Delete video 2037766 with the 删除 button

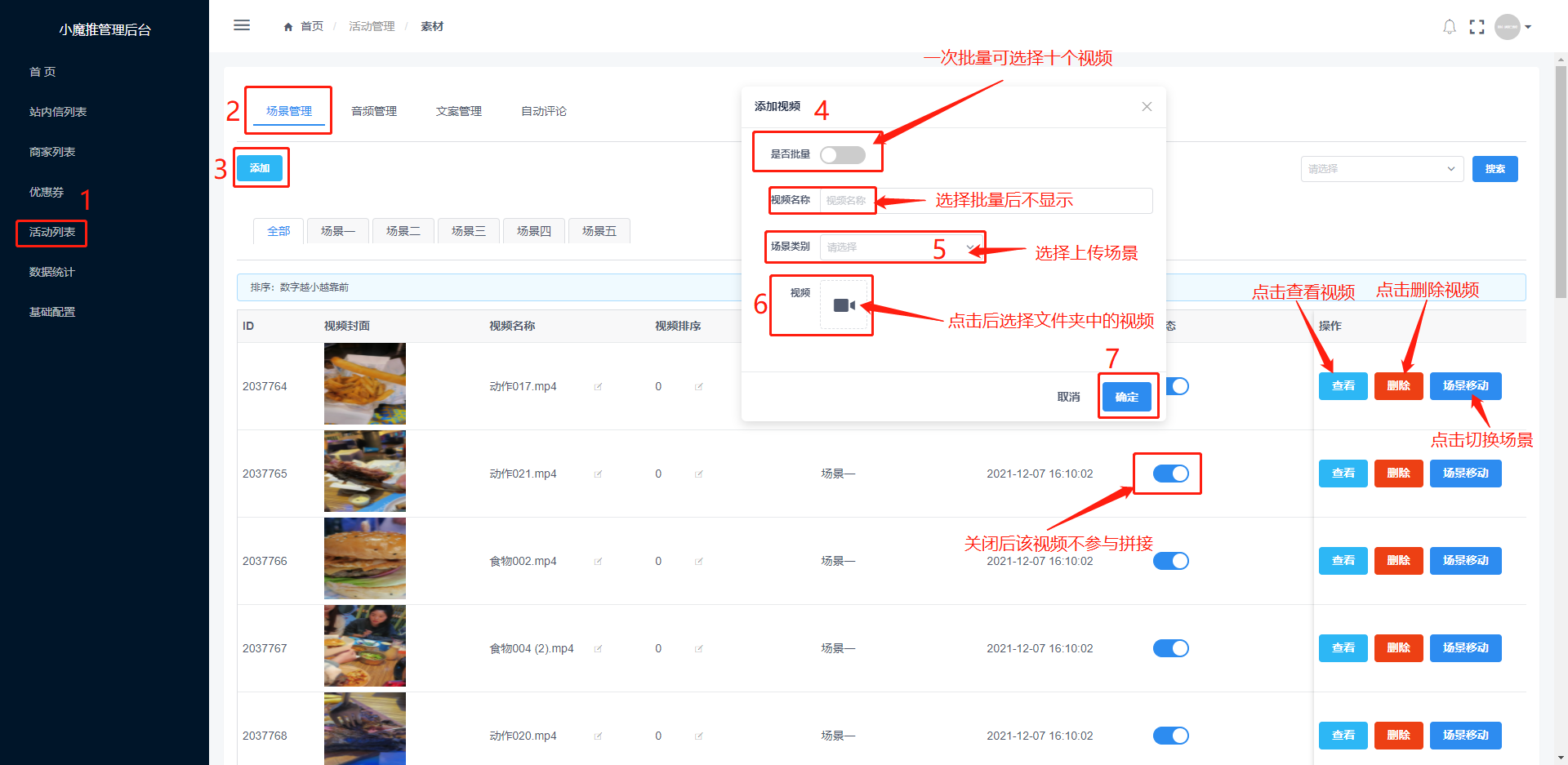coord(1398,561)
